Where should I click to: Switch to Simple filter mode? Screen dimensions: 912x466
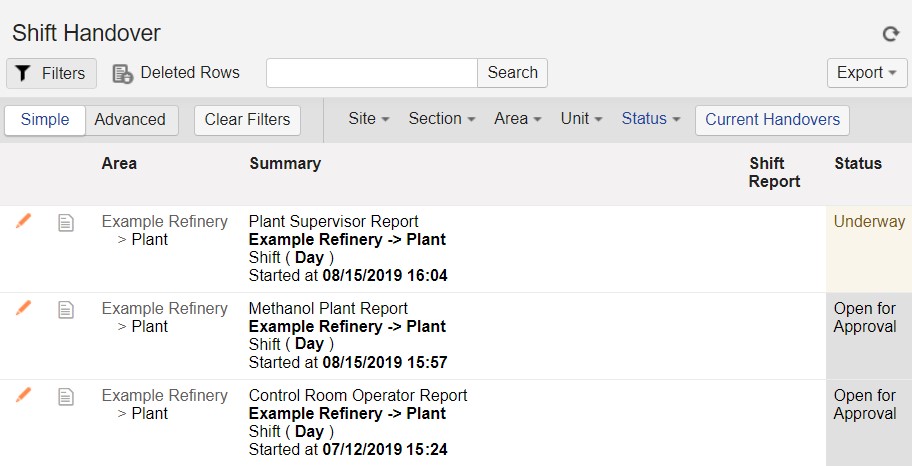(45, 120)
